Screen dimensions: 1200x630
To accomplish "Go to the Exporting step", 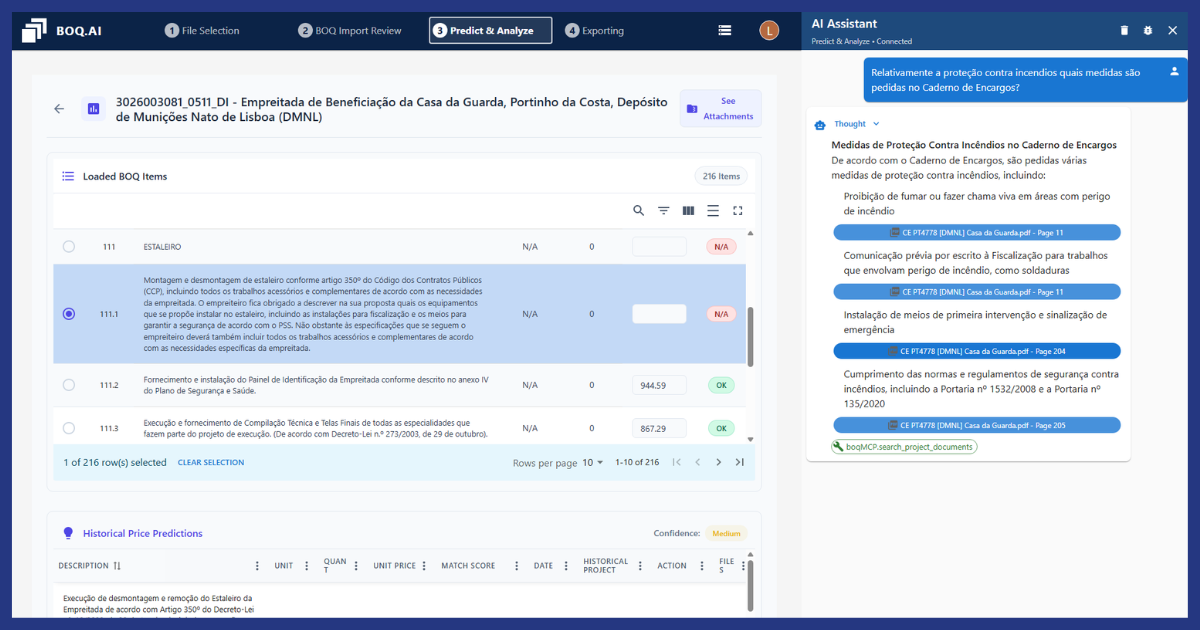I will 594,31.
